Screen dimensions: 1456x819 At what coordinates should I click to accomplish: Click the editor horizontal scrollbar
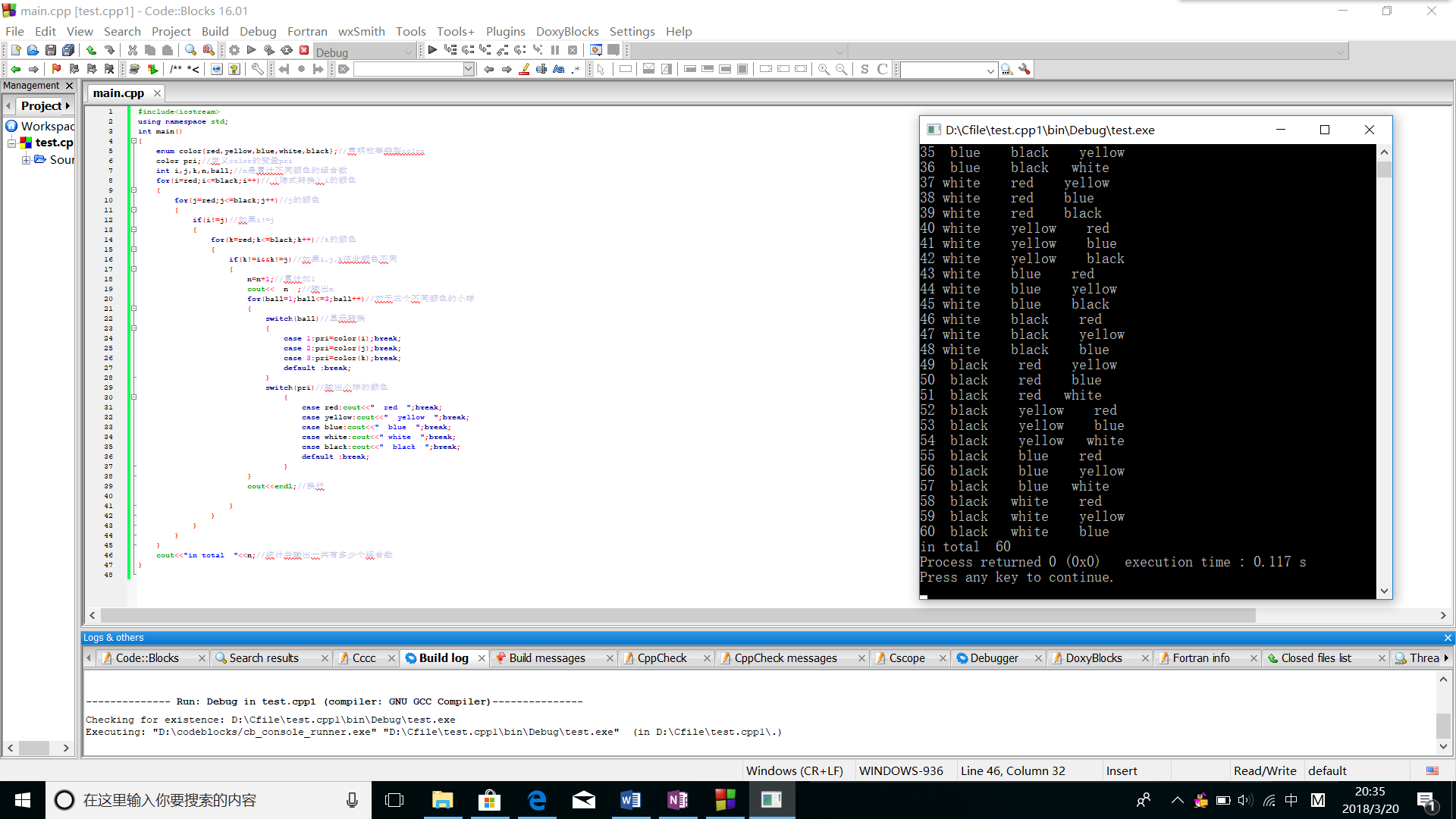pyautogui.click(x=677, y=616)
